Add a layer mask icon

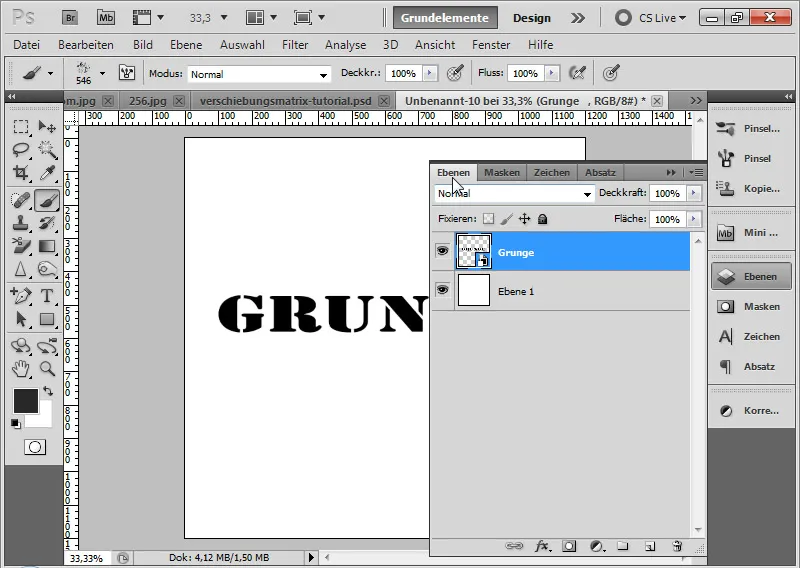569,547
